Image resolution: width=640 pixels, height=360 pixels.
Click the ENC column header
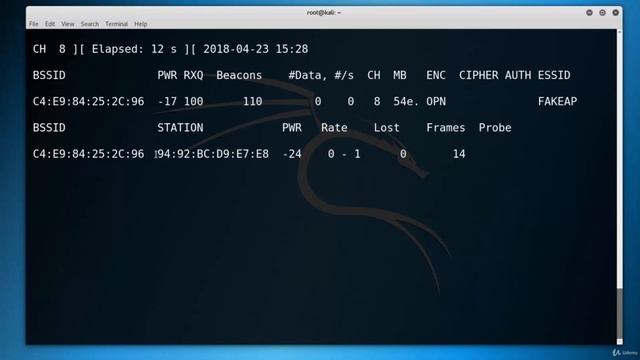(436, 76)
